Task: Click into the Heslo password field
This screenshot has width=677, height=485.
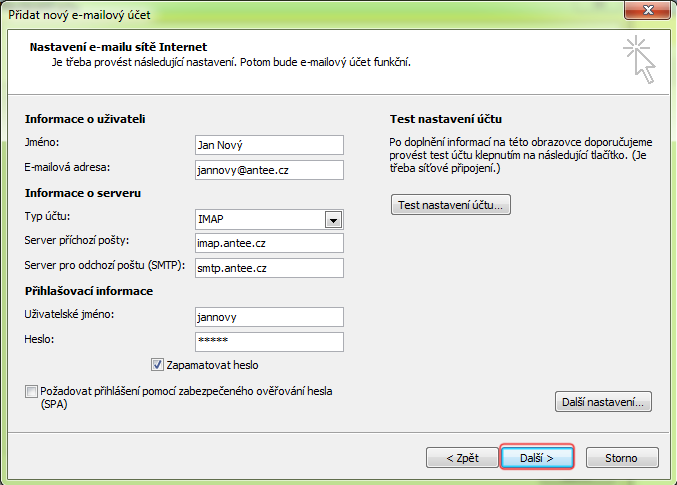Action: (269, 341)
